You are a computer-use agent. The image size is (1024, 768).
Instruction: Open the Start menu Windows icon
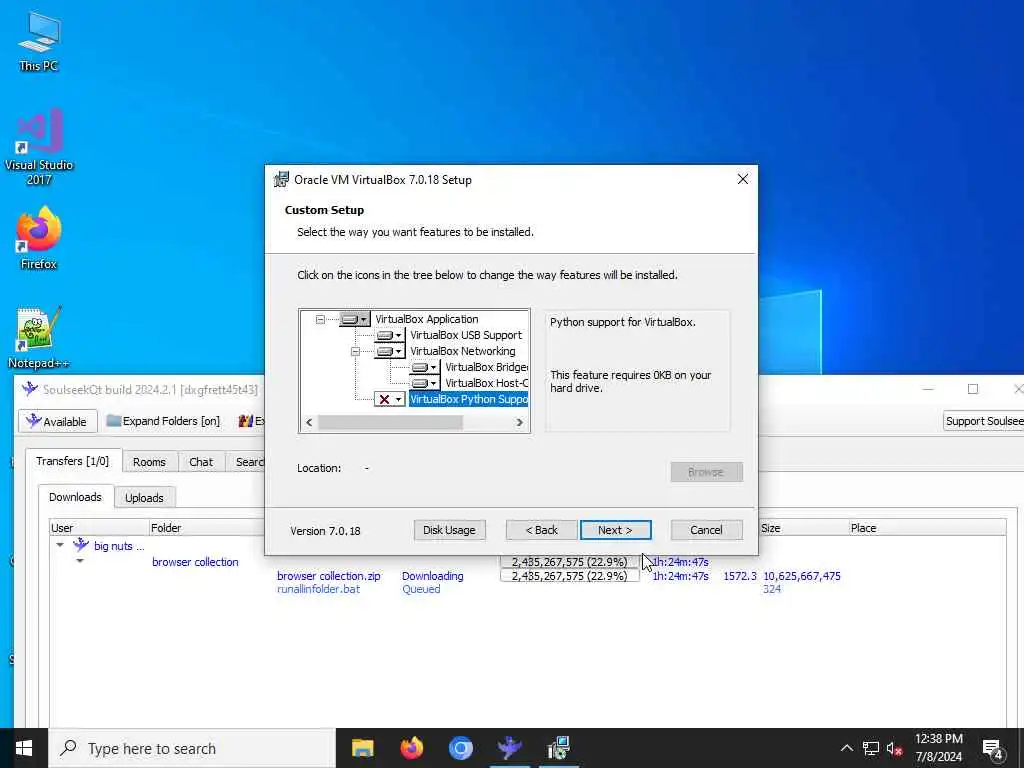(x=24, y=748)
